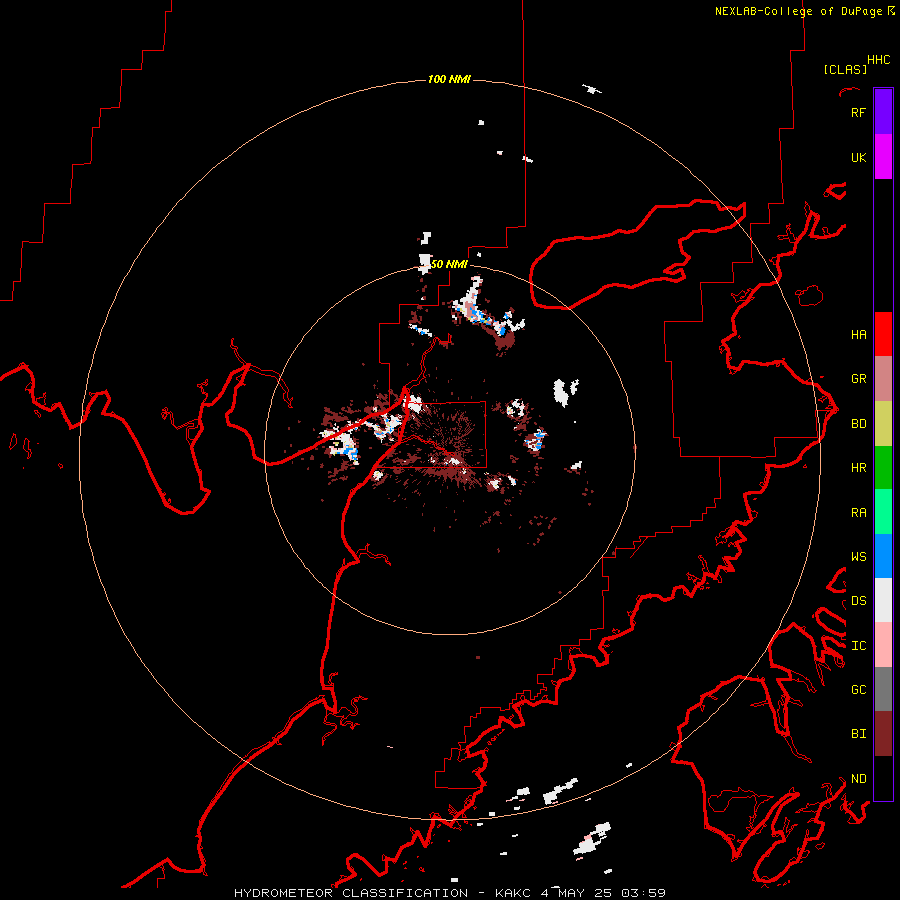Click the UK legend label
This screenshot has width=900, height=900.
click(858, 157)
